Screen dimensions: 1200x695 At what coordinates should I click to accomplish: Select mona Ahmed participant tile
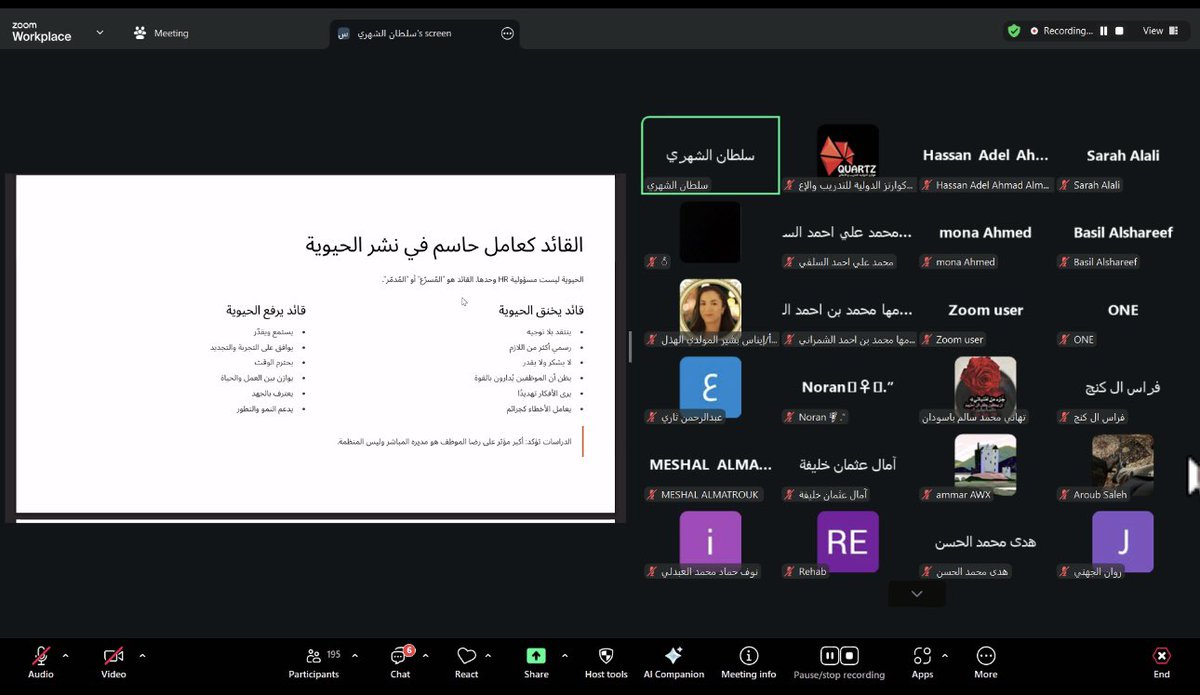point(986,232)
